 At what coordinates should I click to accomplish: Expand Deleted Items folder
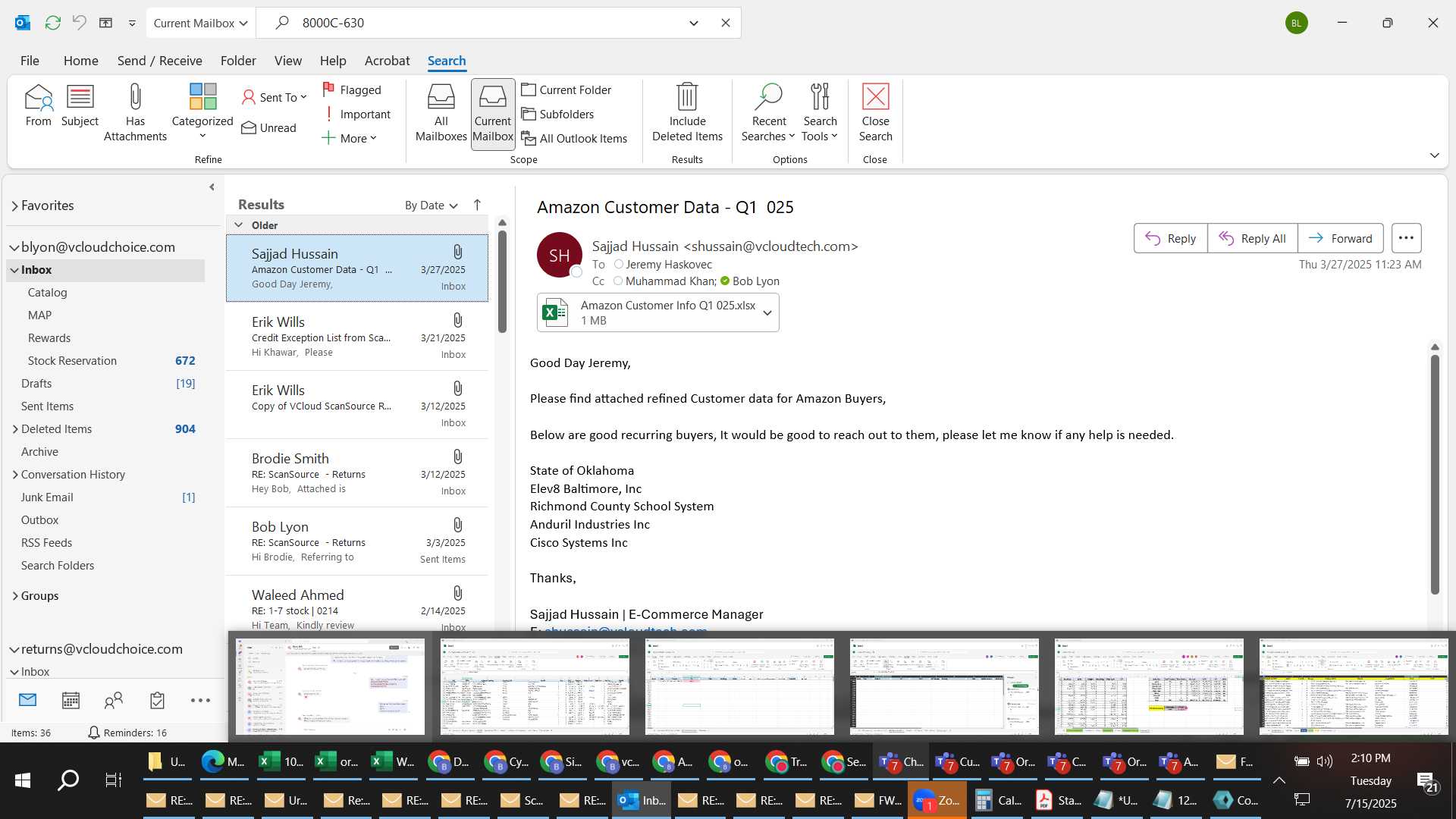click(15, 428)
